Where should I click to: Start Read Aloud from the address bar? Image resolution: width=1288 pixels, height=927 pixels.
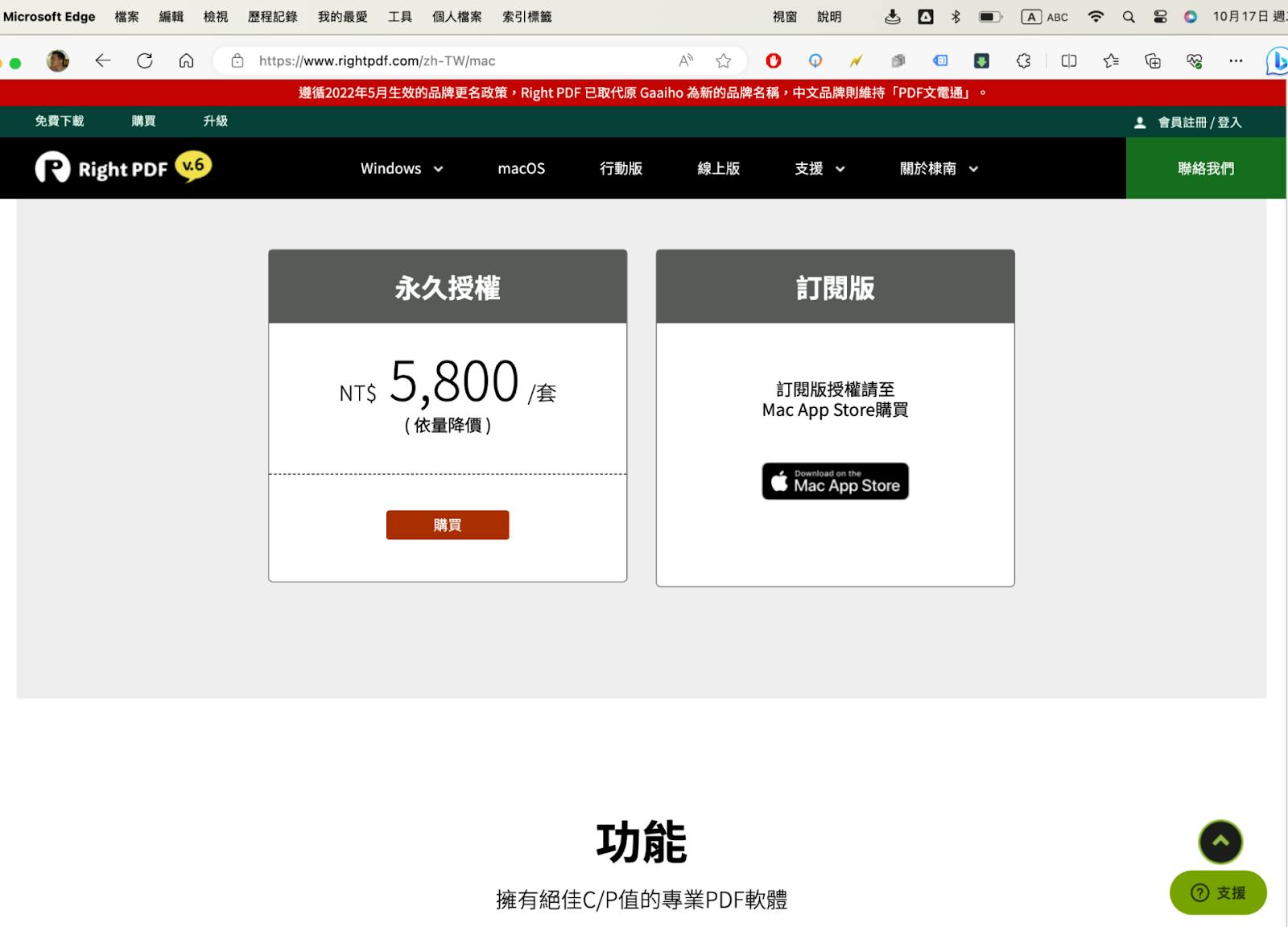pyautogui.click(x=686, y=60)
